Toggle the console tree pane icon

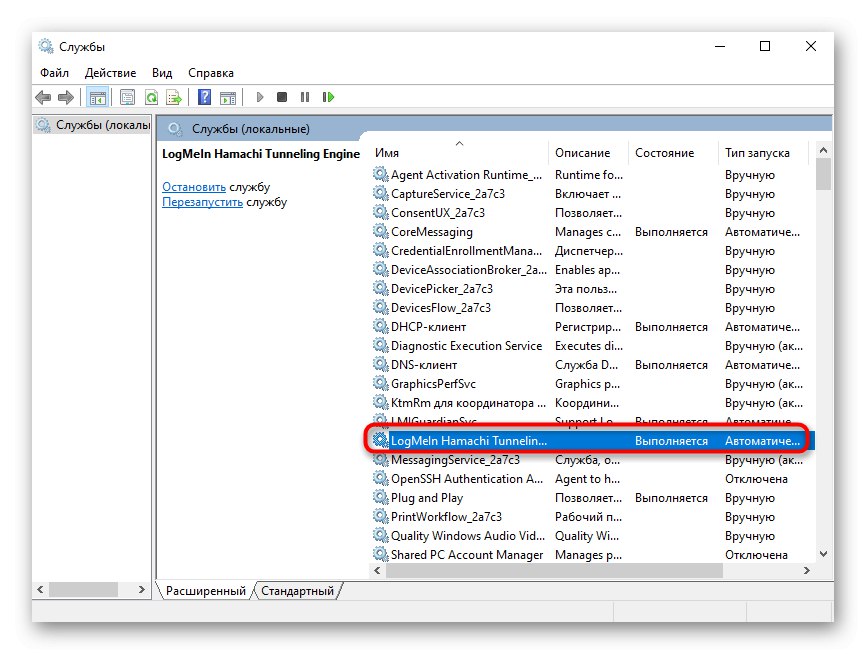[x=98, y=97]
